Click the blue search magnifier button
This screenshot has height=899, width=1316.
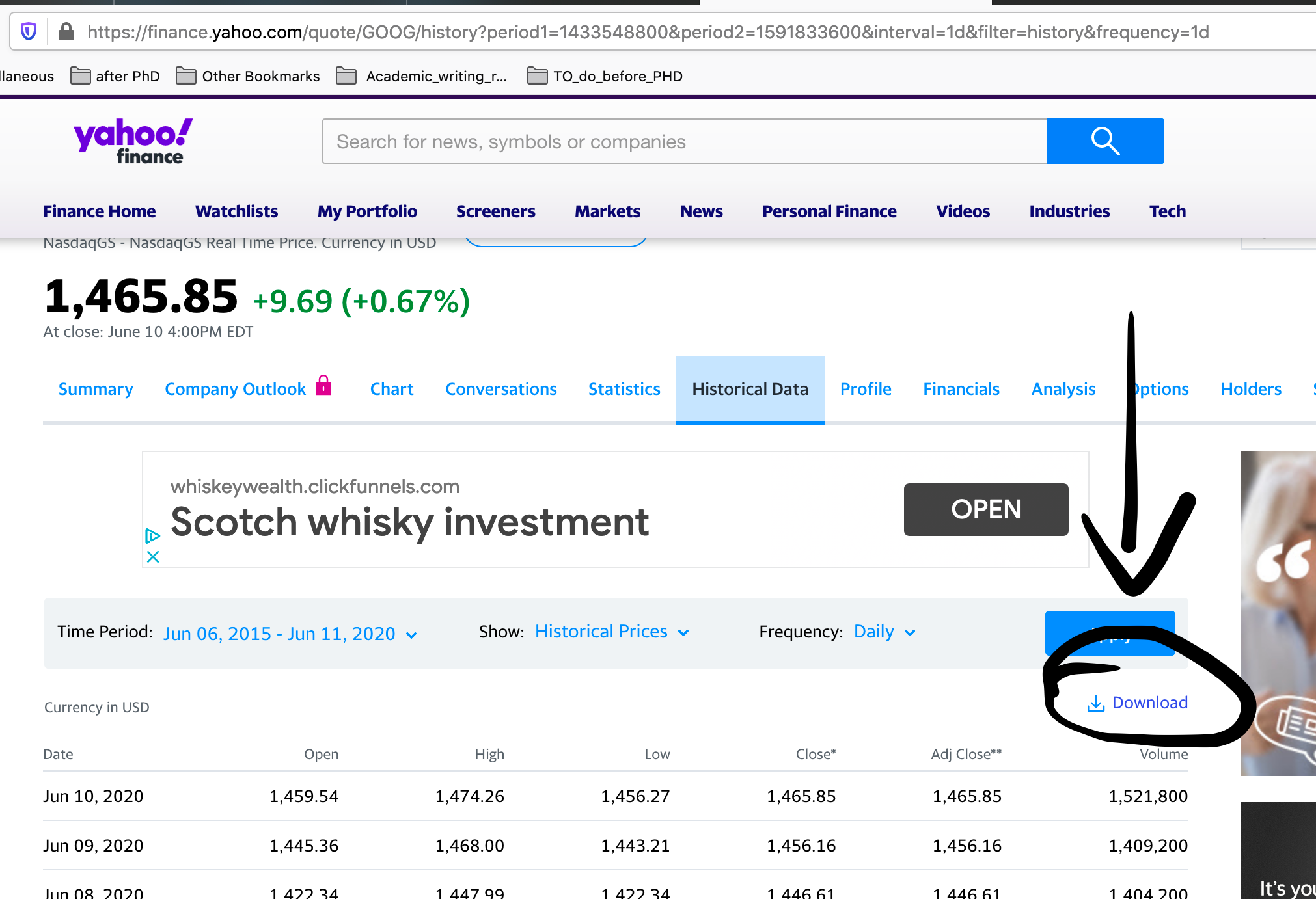(1105, 141)
